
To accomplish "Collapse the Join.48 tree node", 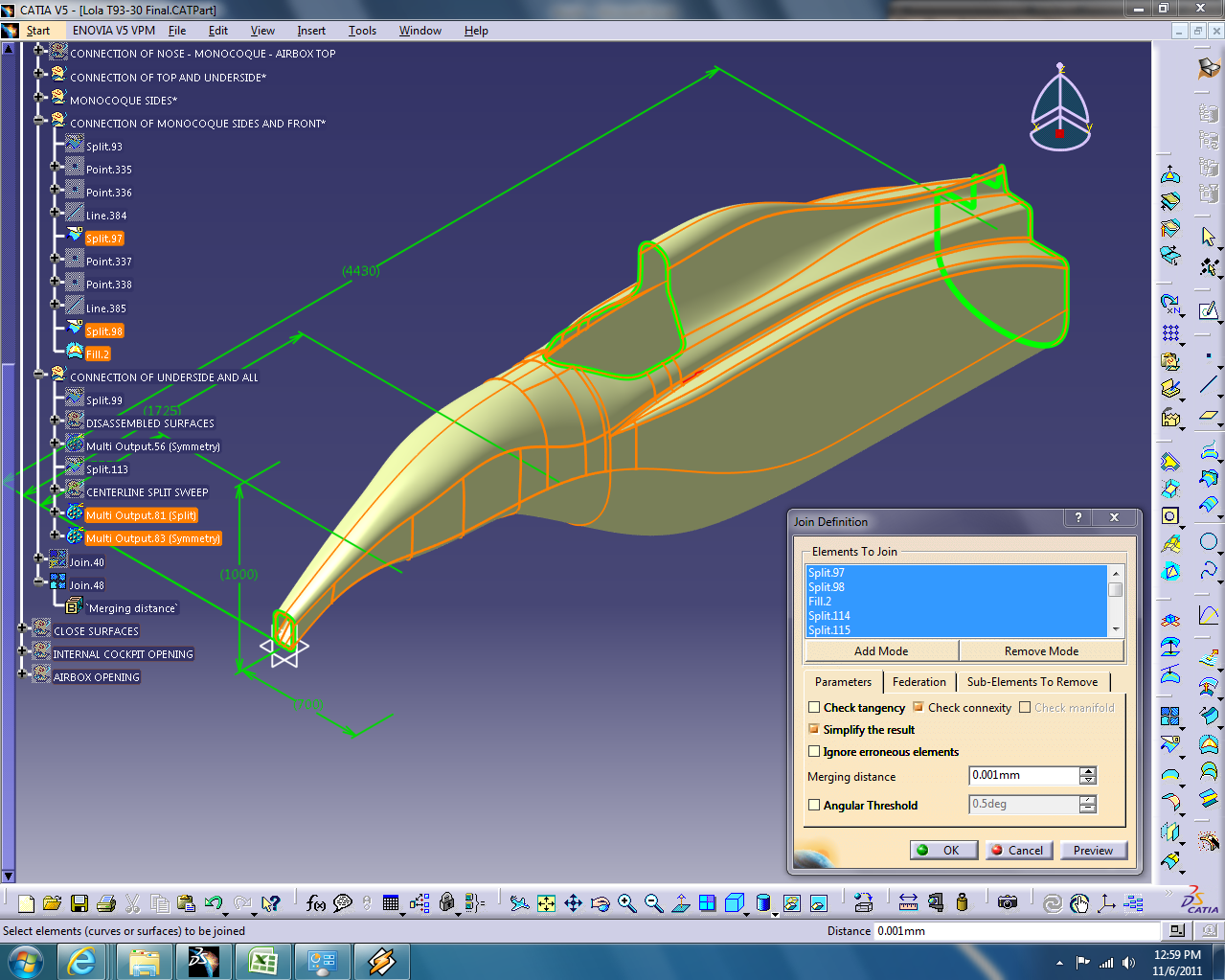I will tap(38, 581).
